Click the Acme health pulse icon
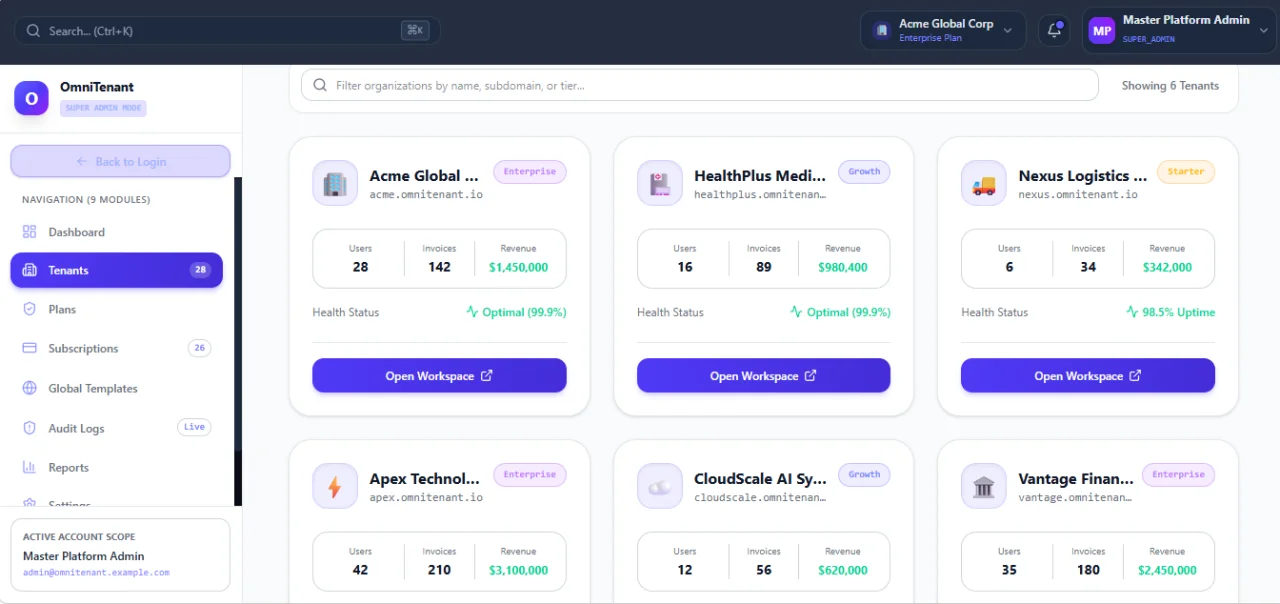This screenshot has width=1280, height=604. tap(472, 312)
